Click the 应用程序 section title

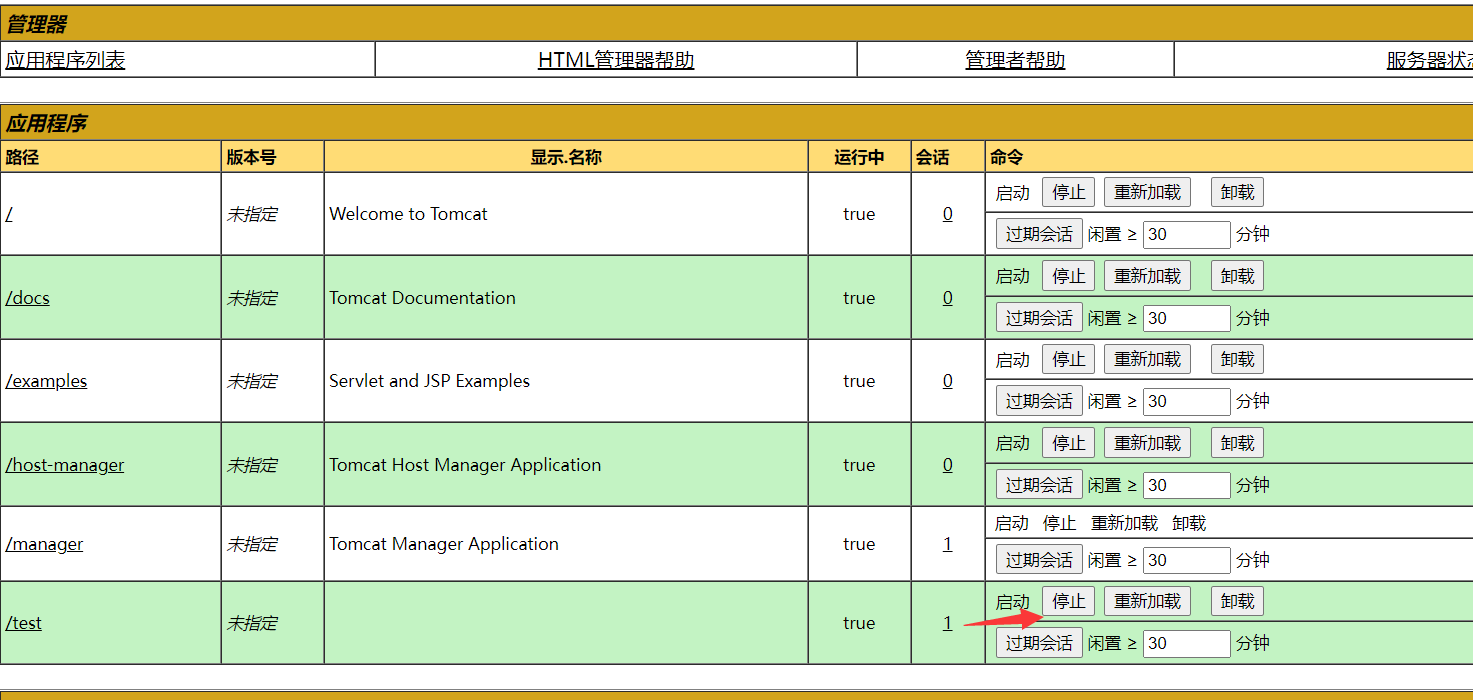pyautogui.click(x=46, y=124)
